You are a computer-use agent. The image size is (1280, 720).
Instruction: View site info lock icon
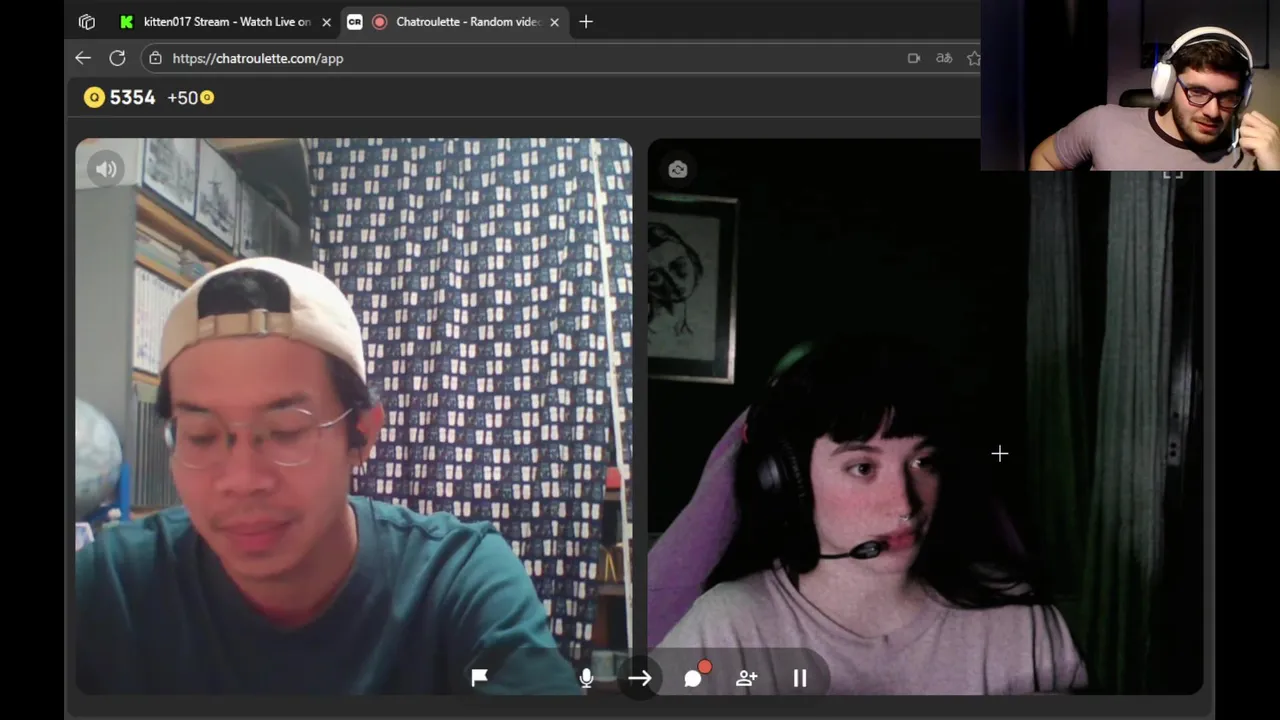(x=155, y=58)
